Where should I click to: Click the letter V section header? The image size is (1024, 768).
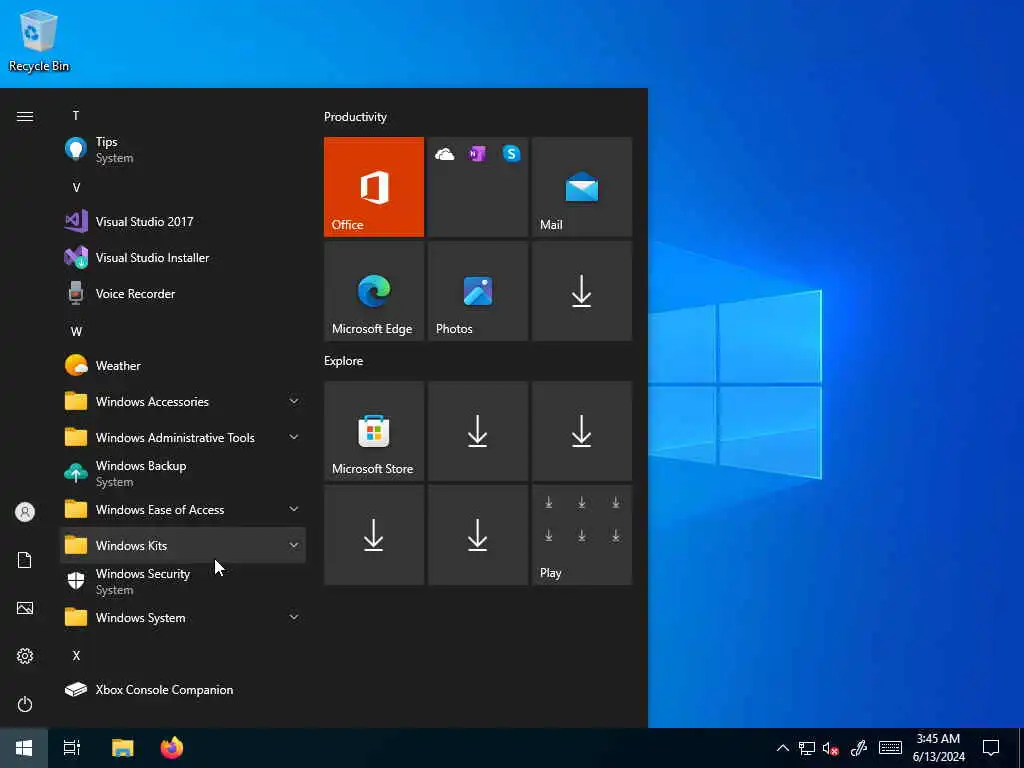[76, 187]
